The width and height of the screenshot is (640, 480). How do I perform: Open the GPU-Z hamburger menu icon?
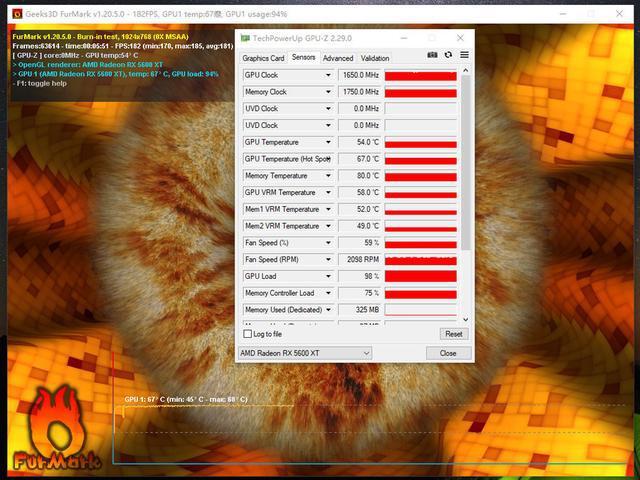tap(464, 55)
